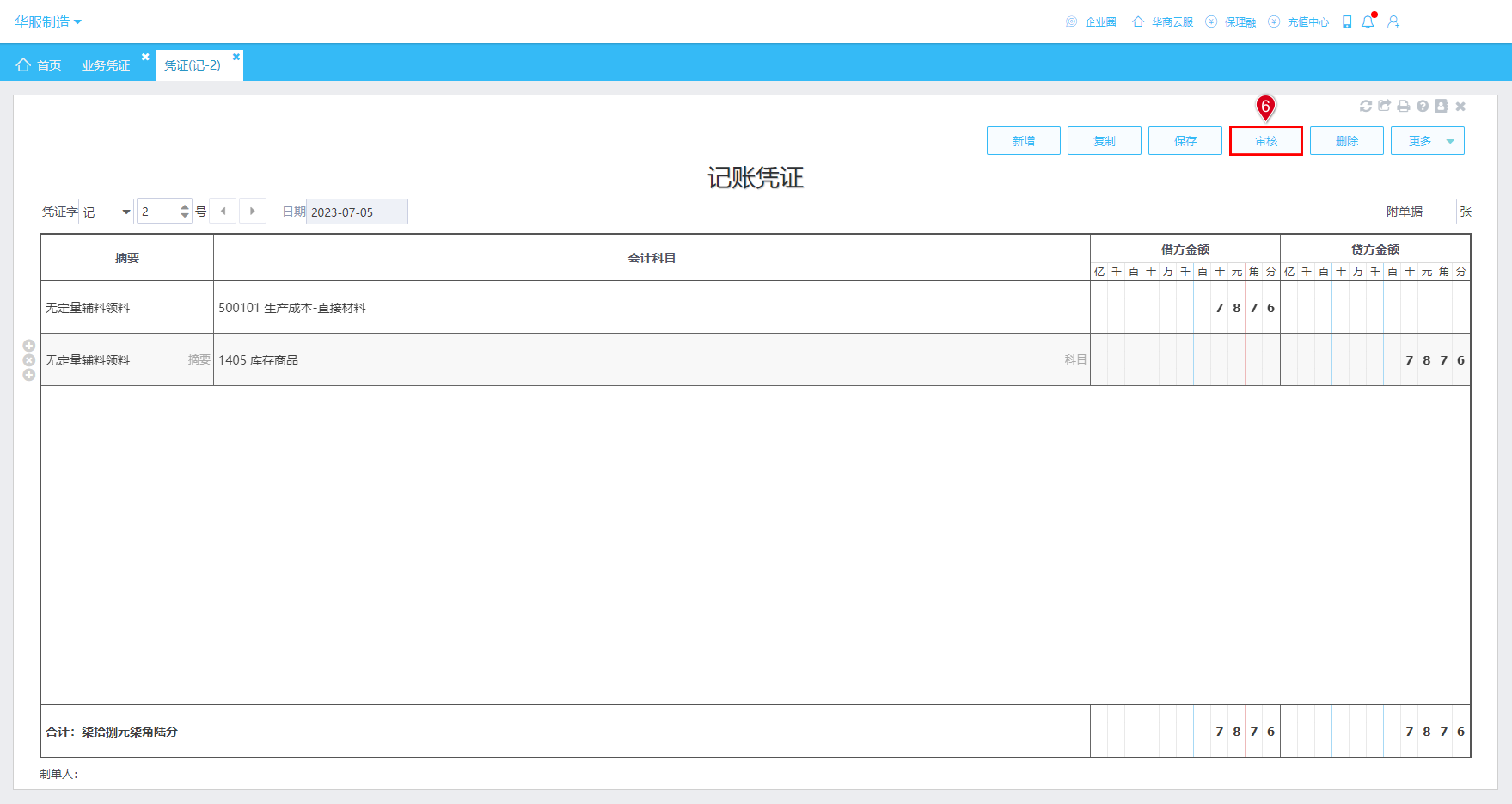Open 华商云服 link

(1162, 21)
